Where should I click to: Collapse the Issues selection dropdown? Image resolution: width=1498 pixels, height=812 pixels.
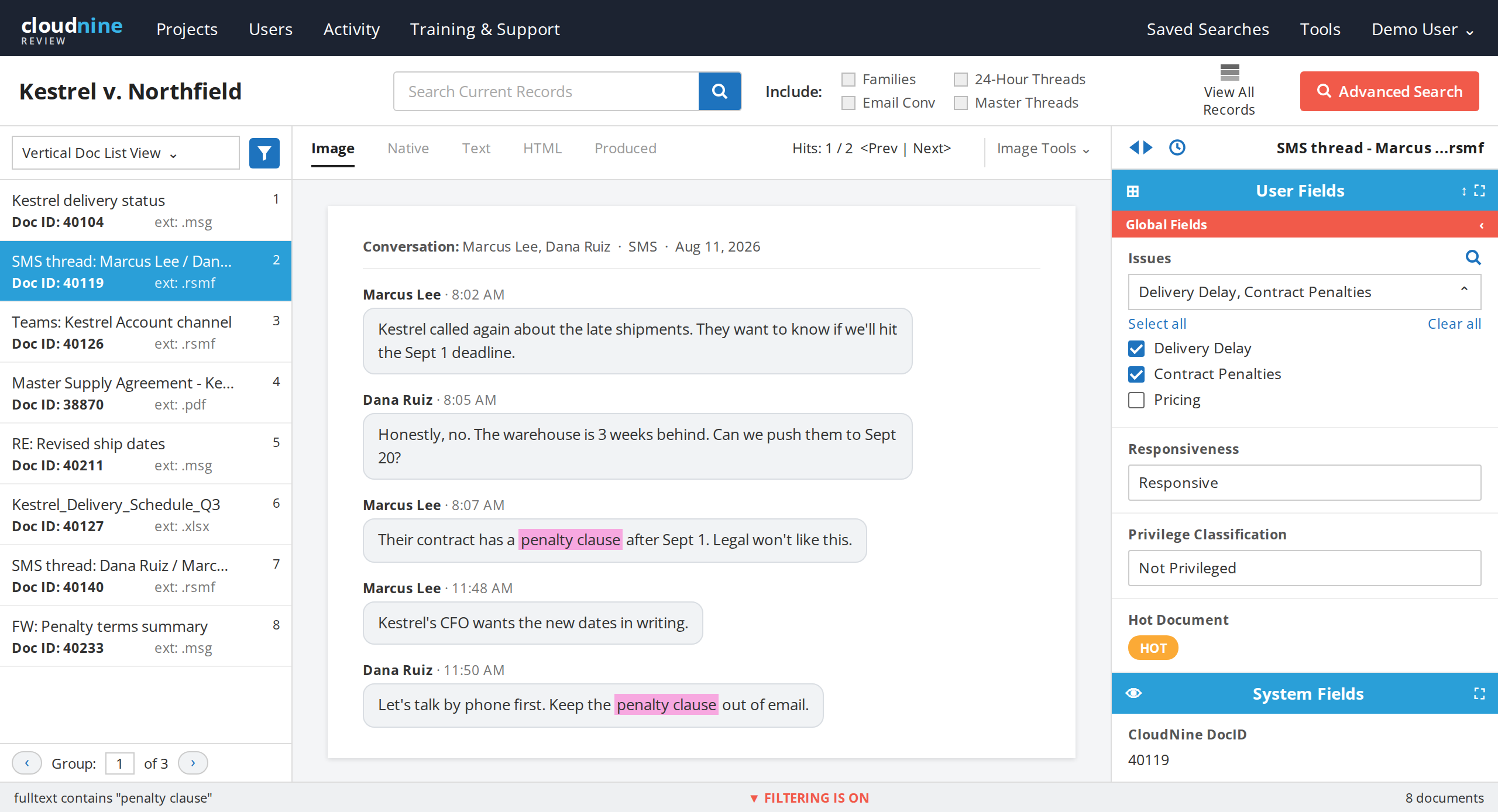[1464, 290]
